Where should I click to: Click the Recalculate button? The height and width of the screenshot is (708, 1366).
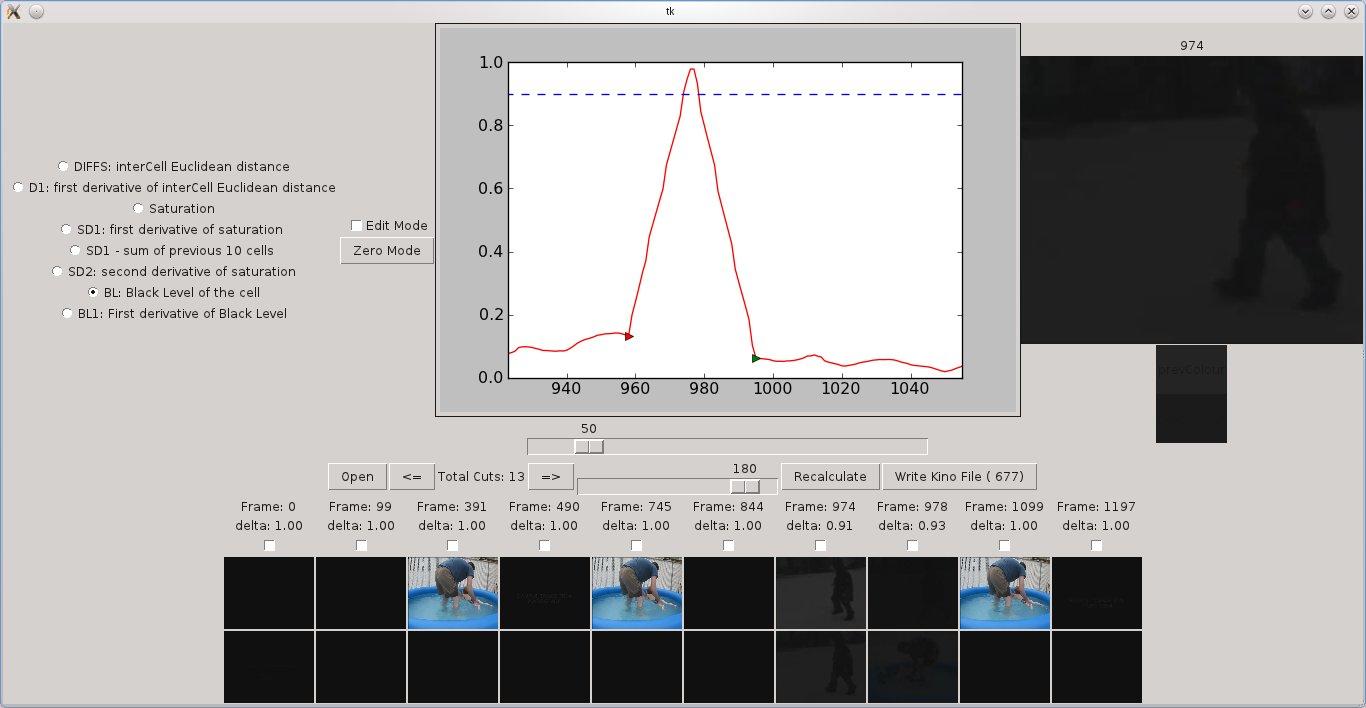tap(829, 477)
